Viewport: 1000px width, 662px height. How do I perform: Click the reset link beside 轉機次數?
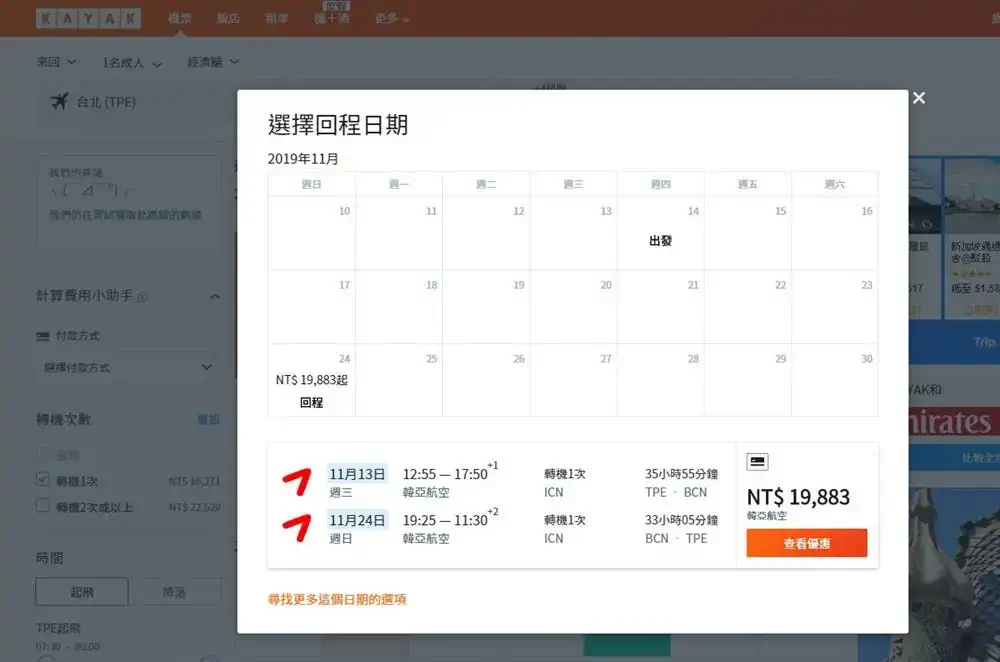coord(209,420)
